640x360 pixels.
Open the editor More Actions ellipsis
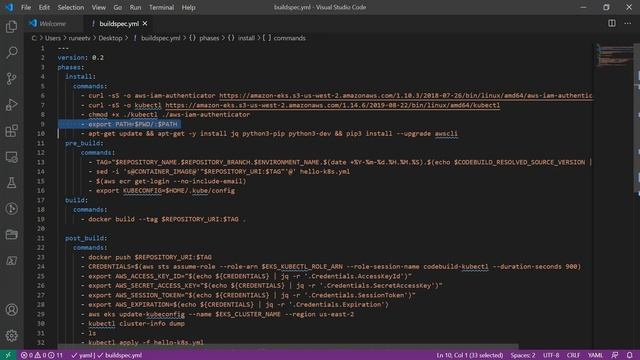point(628,23)
